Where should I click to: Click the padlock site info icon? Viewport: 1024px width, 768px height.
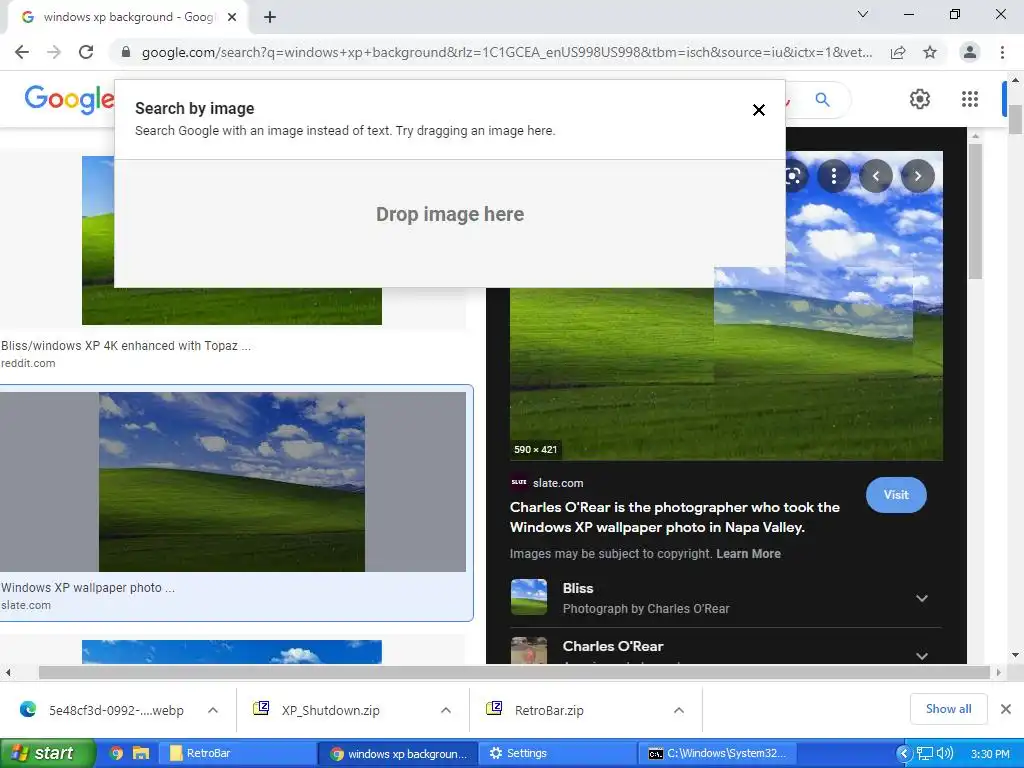coord(126,52)
